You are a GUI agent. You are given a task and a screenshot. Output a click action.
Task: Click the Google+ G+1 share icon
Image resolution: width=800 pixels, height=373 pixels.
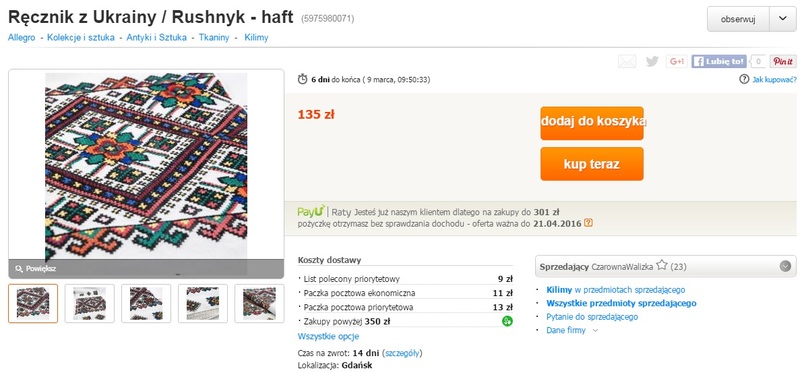(x=677, y=62)
